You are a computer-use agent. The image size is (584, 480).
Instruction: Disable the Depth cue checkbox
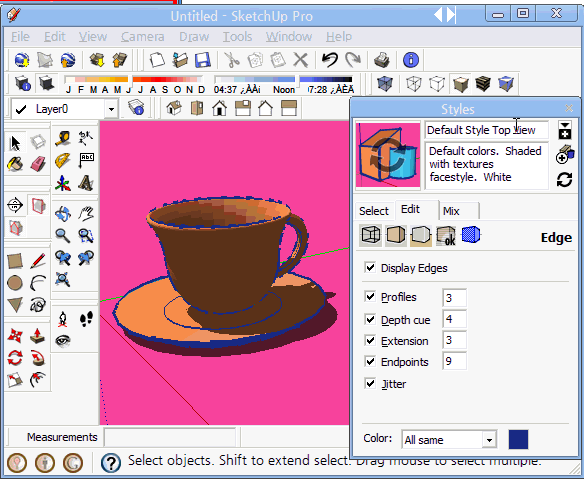(x=370, y=319)
